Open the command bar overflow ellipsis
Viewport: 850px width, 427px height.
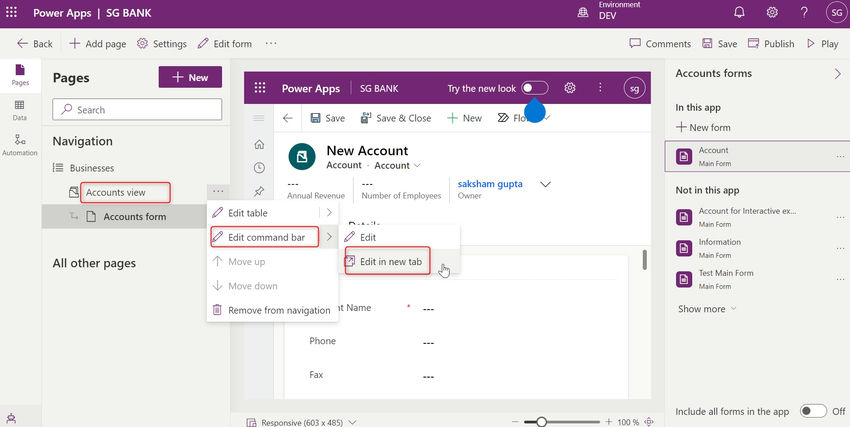(271, 43)
